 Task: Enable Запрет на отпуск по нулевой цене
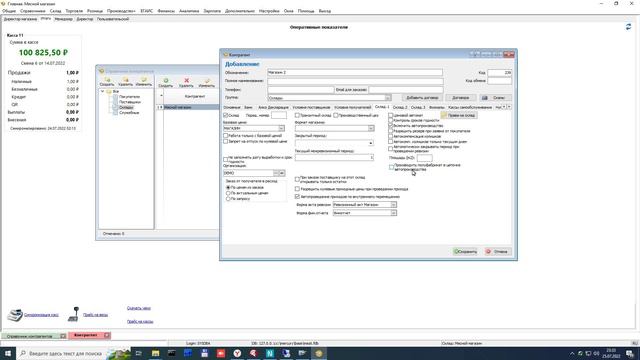(226, 141)
